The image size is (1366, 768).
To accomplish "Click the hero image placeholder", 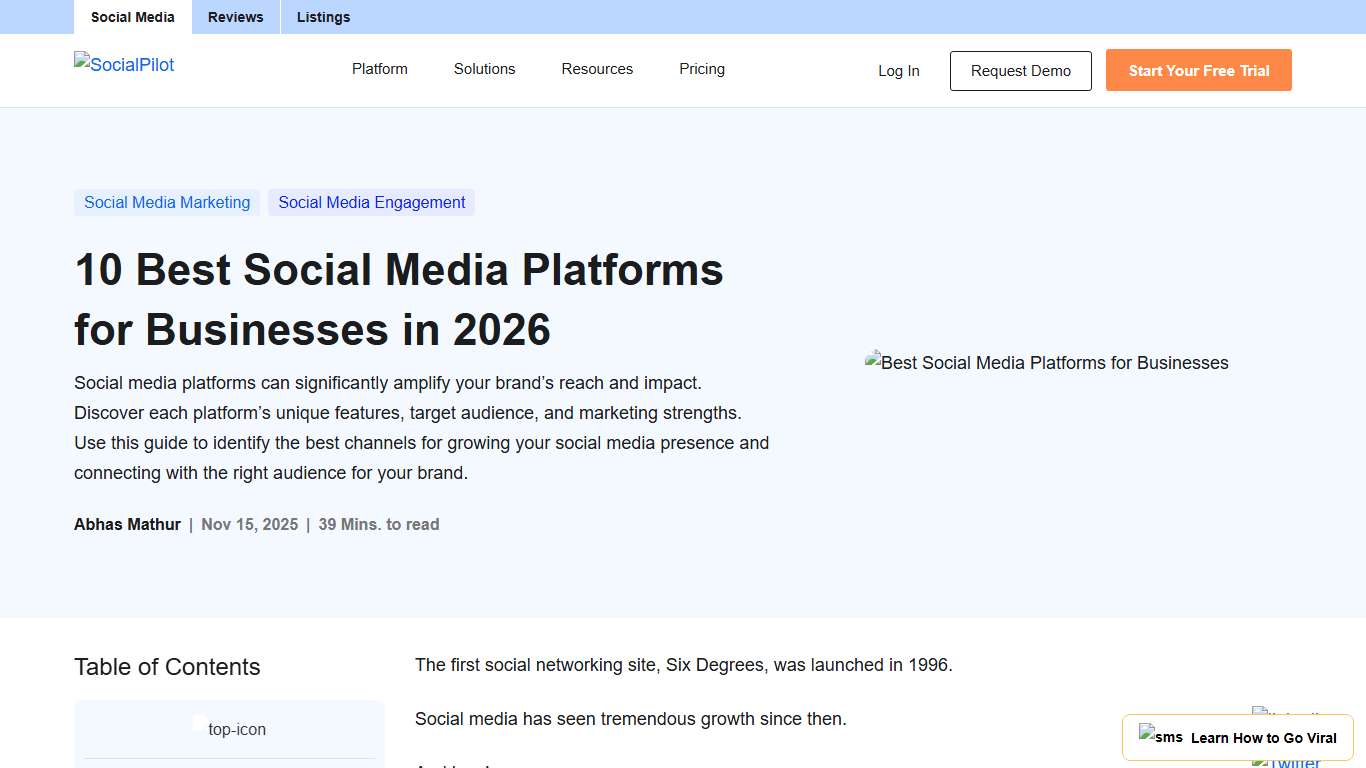I will [x=1046, y=363].
